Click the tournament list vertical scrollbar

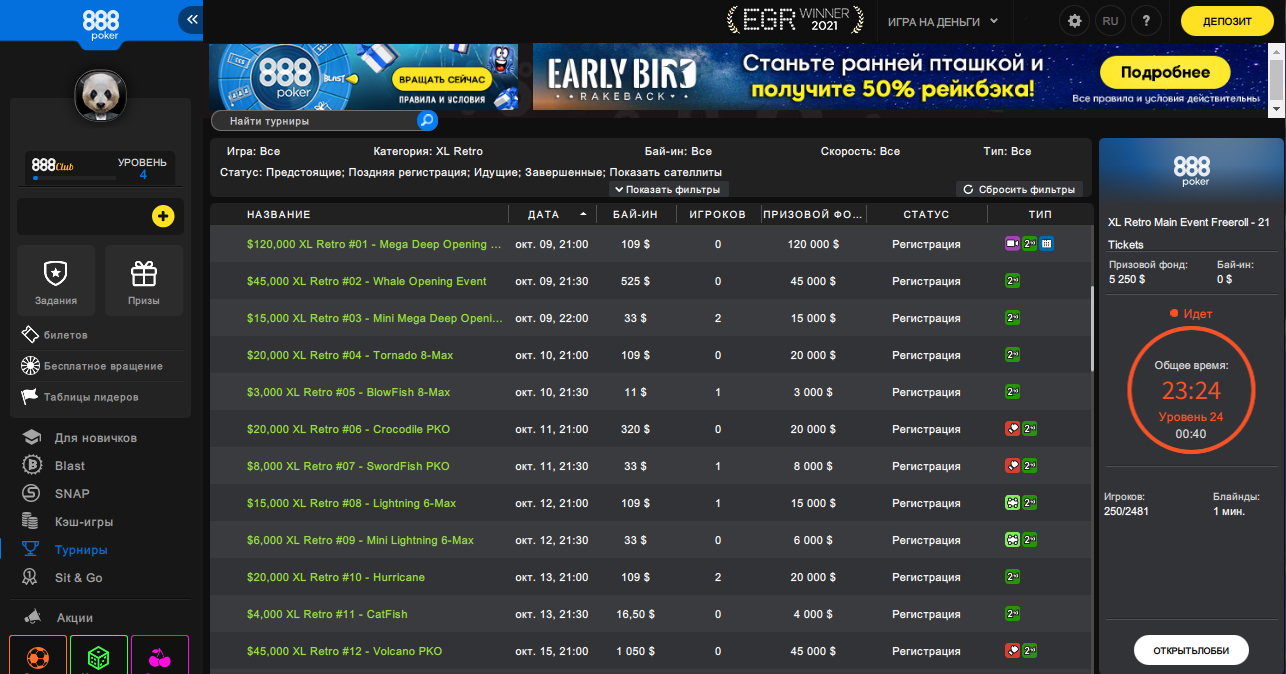pos(1092,330)
